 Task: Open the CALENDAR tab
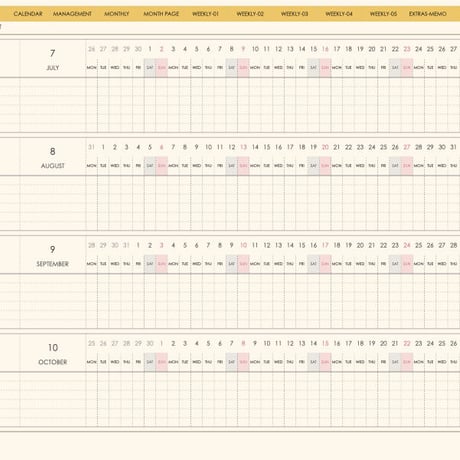click(x=28, y=14)
